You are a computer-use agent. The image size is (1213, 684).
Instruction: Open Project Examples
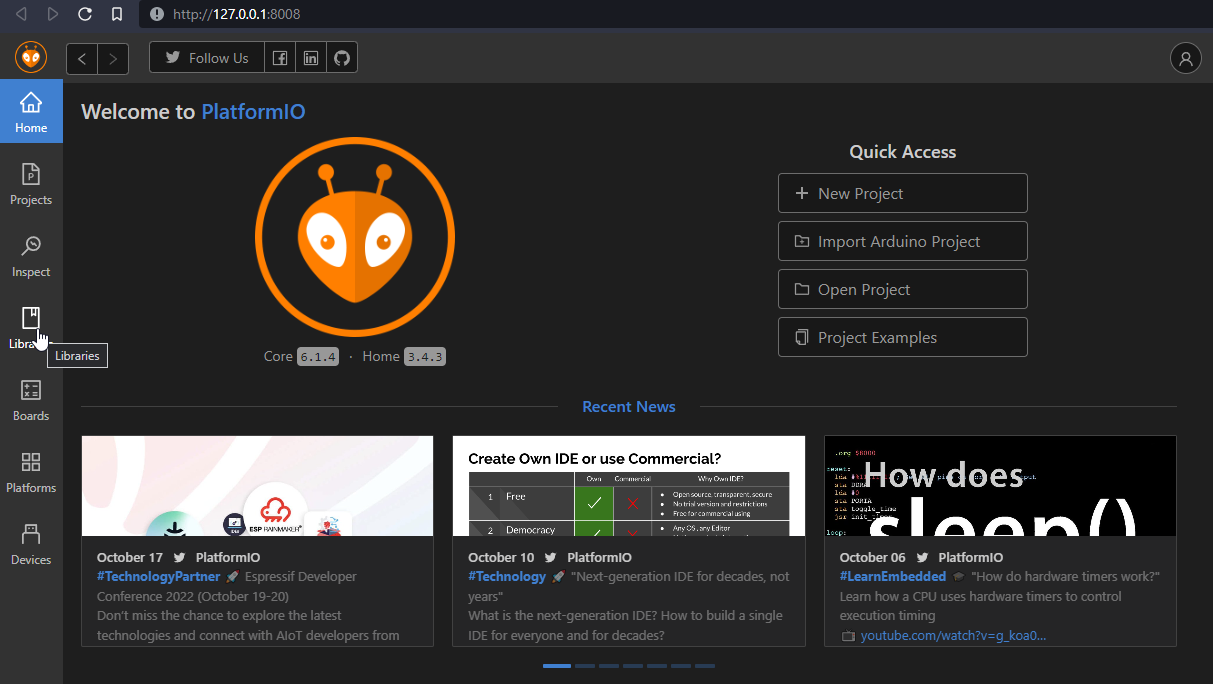click(x=903, y=337)
